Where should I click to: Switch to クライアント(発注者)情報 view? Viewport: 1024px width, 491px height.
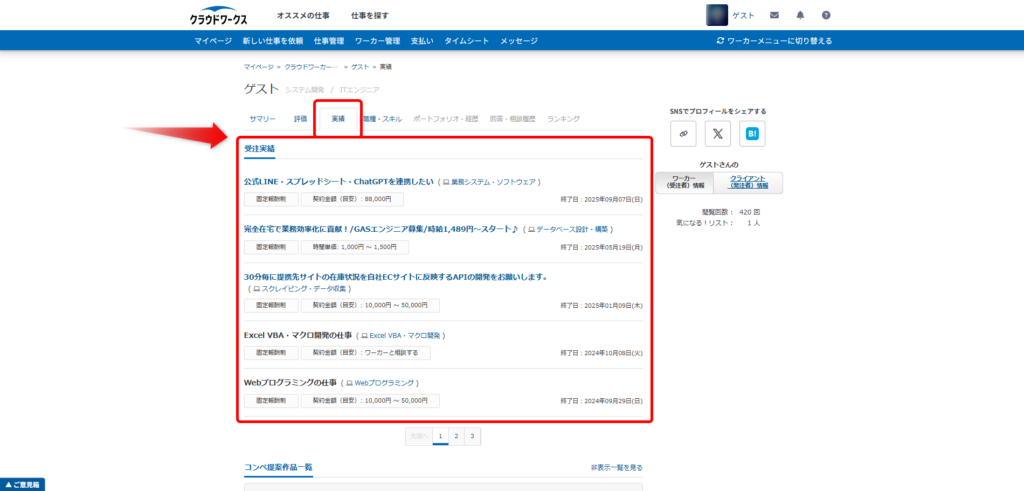749,182
